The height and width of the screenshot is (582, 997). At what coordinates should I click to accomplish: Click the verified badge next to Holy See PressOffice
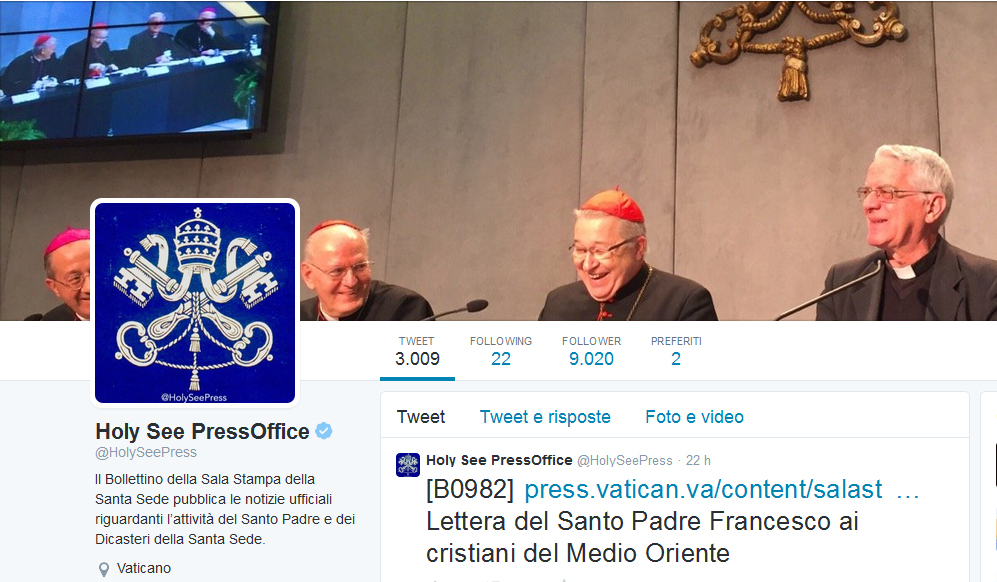pos(324,431)
